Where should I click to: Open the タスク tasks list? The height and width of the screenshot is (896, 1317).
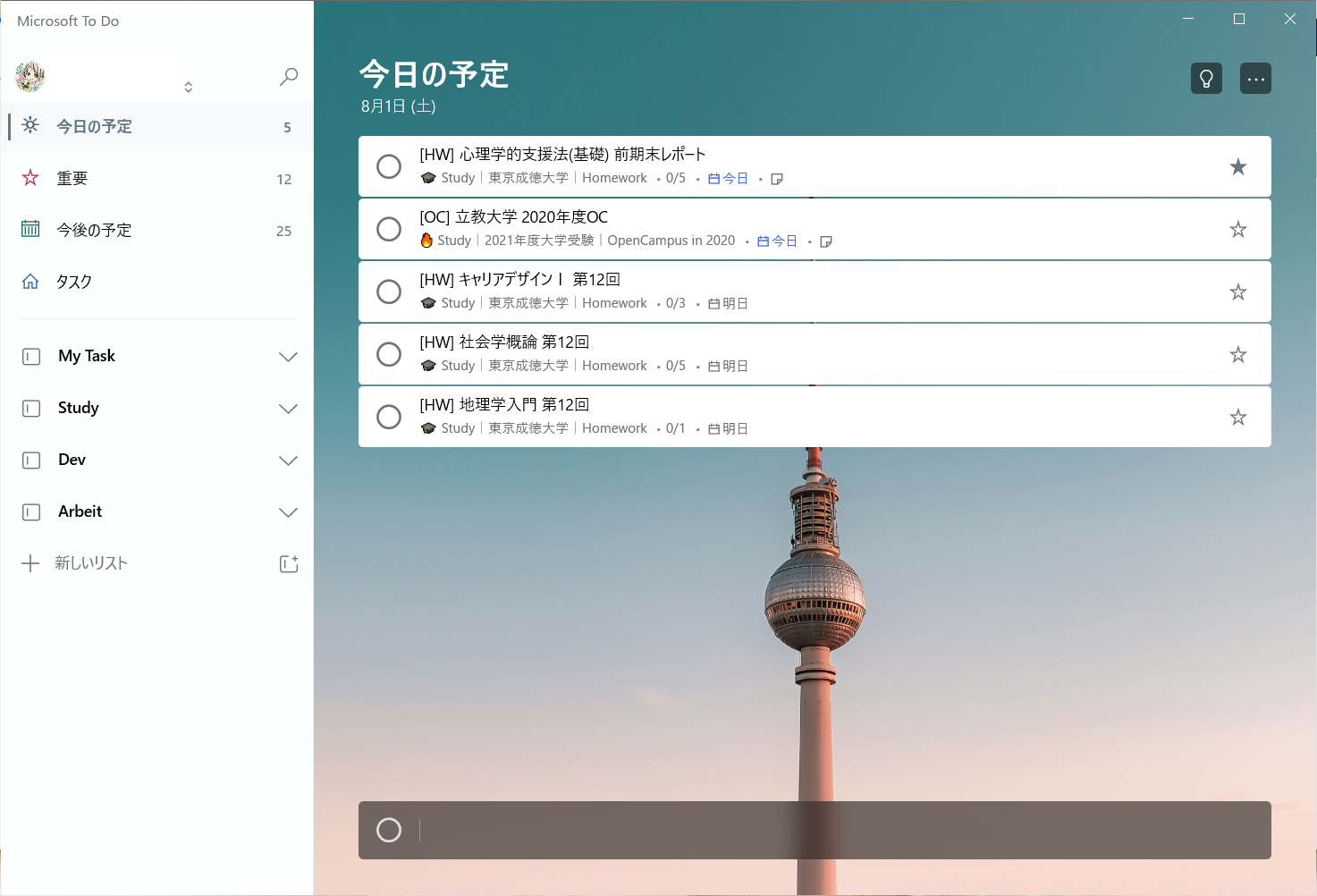pyautogui.click(x=74, y=283)
